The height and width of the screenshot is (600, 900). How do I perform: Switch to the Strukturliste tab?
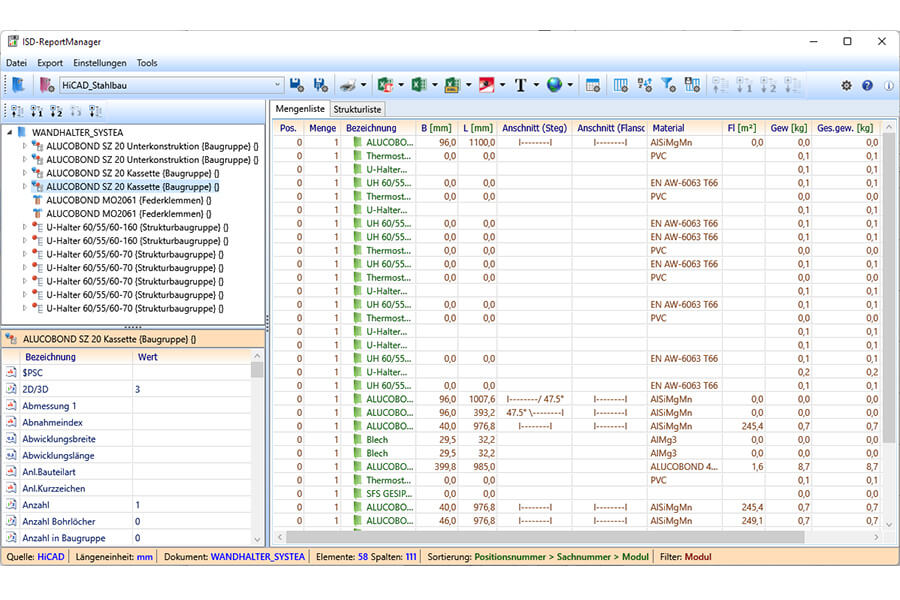357,109
